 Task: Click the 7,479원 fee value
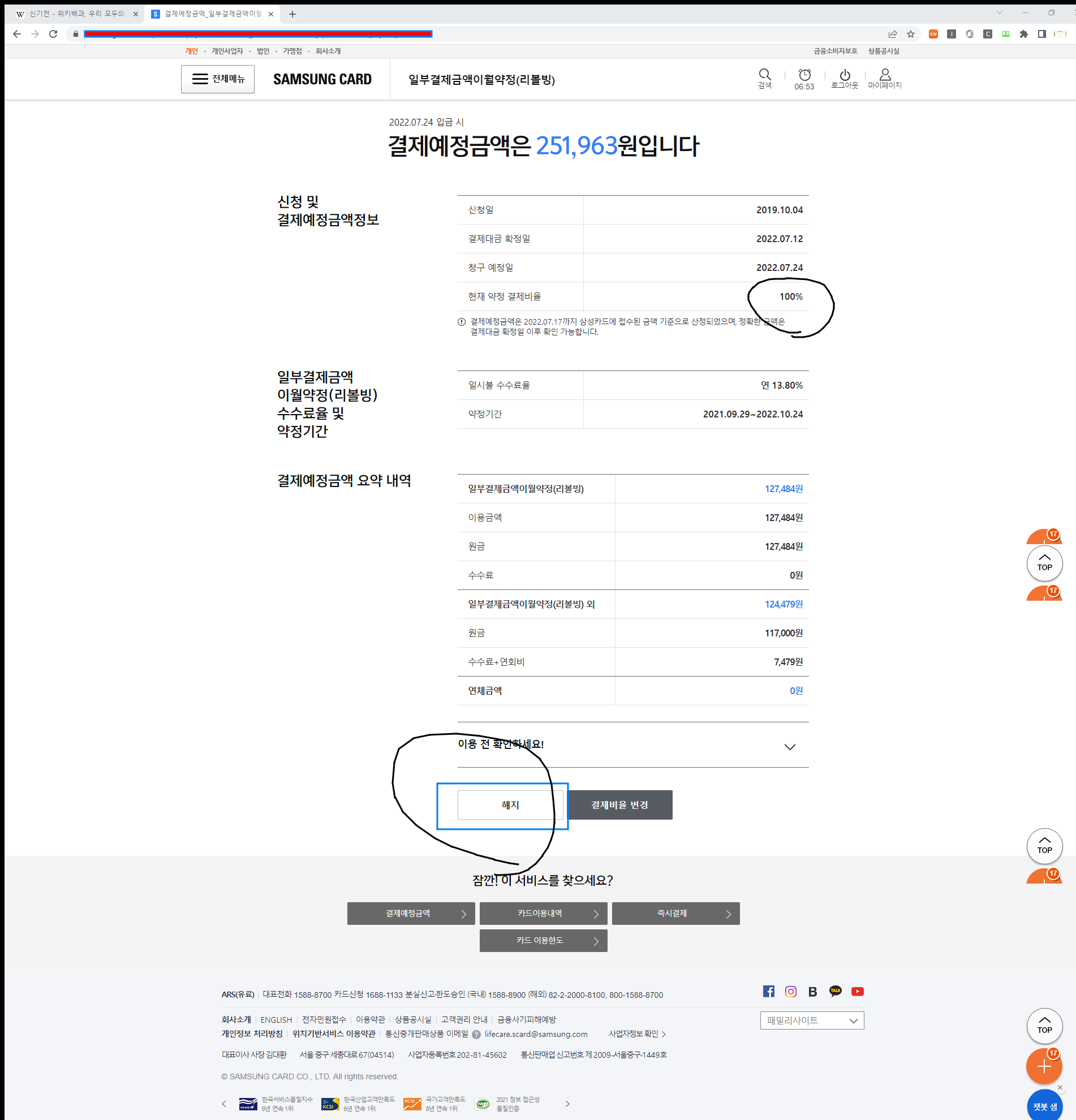pyautogui.click(x=788, y=662)
